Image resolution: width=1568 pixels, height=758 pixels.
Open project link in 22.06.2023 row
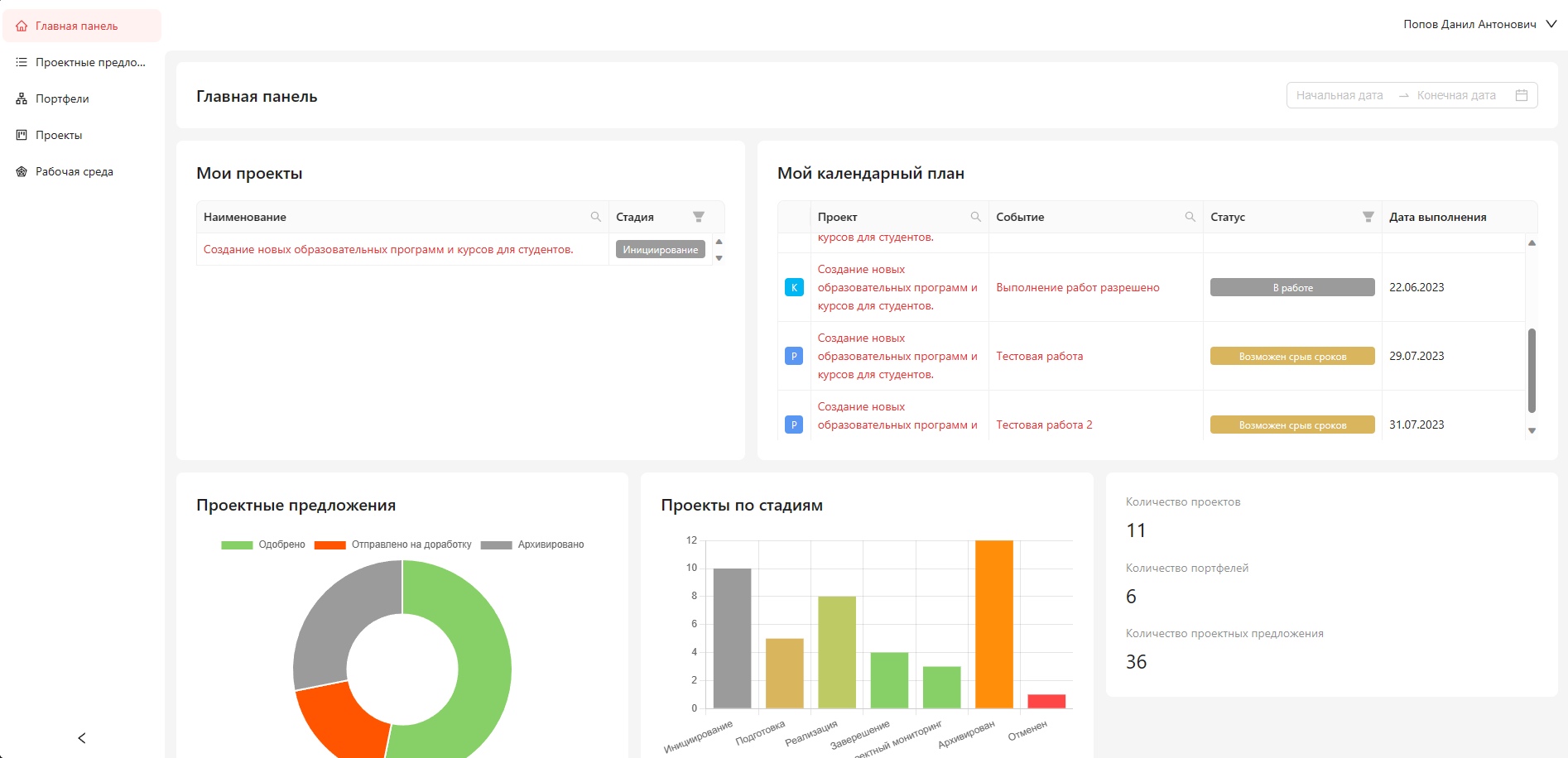[x=897, y=287]
